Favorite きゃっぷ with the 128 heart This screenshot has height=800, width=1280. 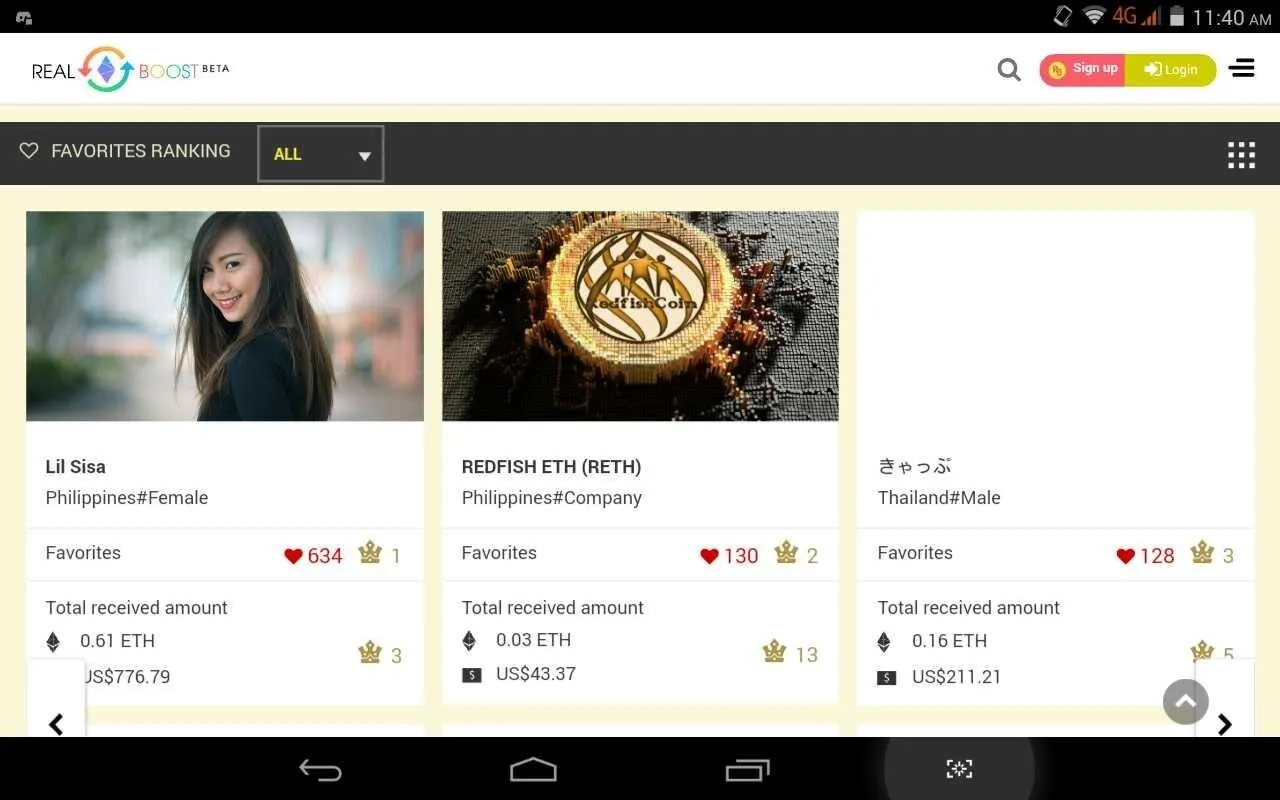[1125, 556]
